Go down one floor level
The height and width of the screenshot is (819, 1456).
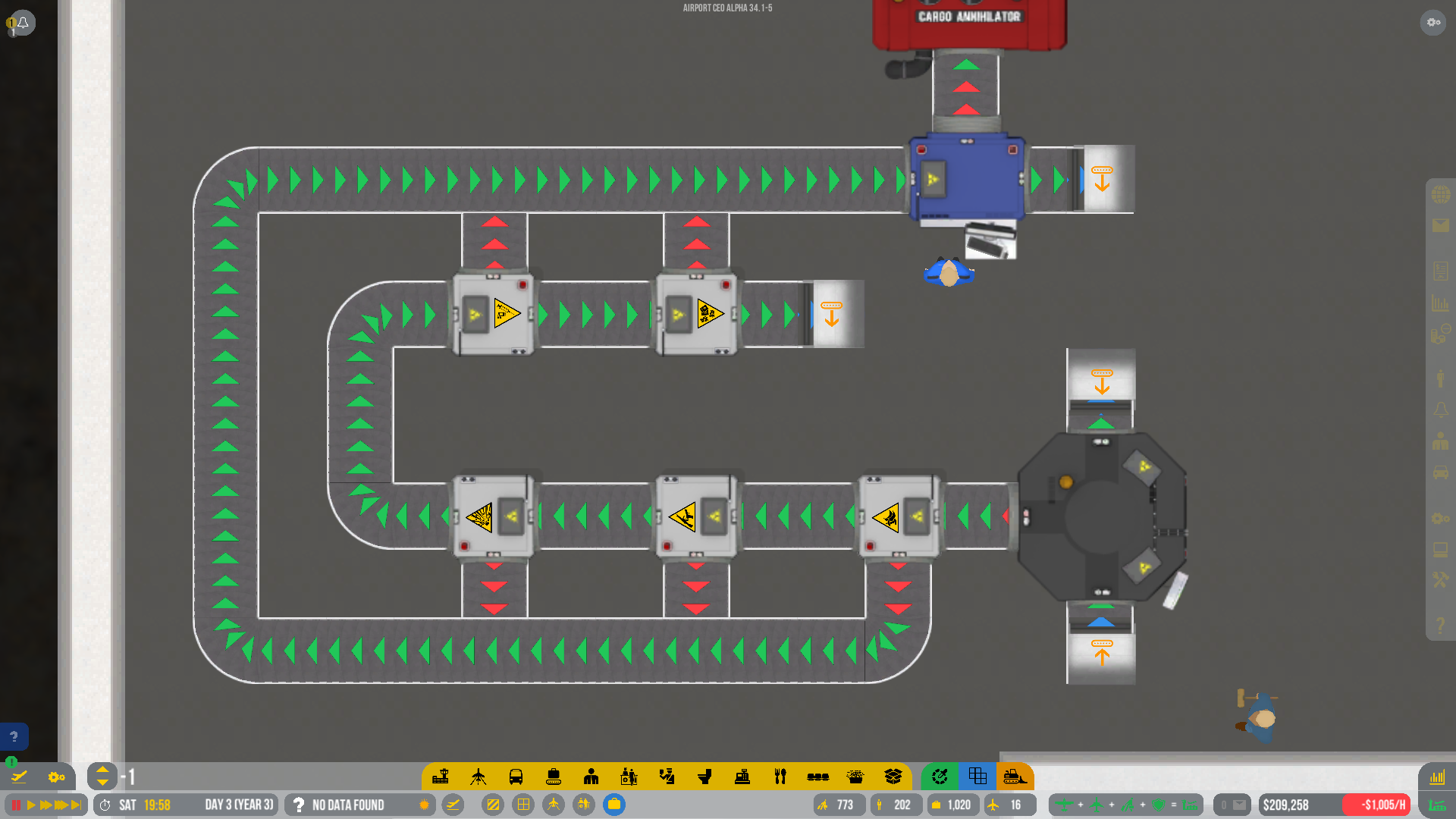coord(102,783)
